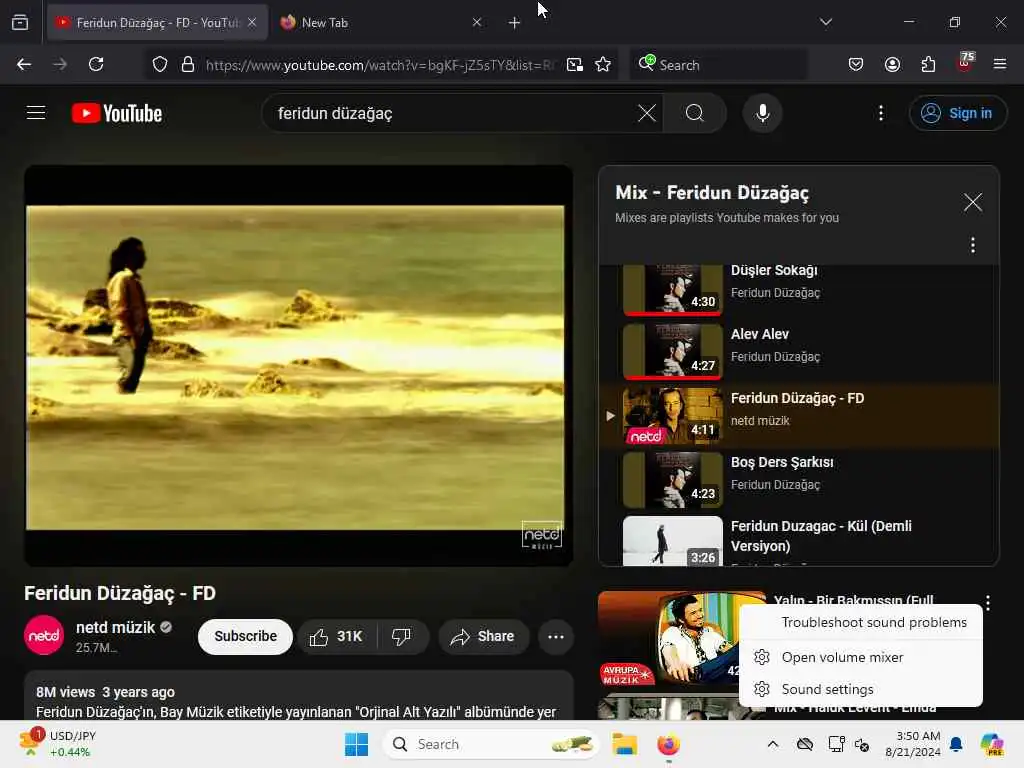Screen dimensions: 1024x768
Task: Close the YouTube browser tab
Action: click(x=252, y=22)
